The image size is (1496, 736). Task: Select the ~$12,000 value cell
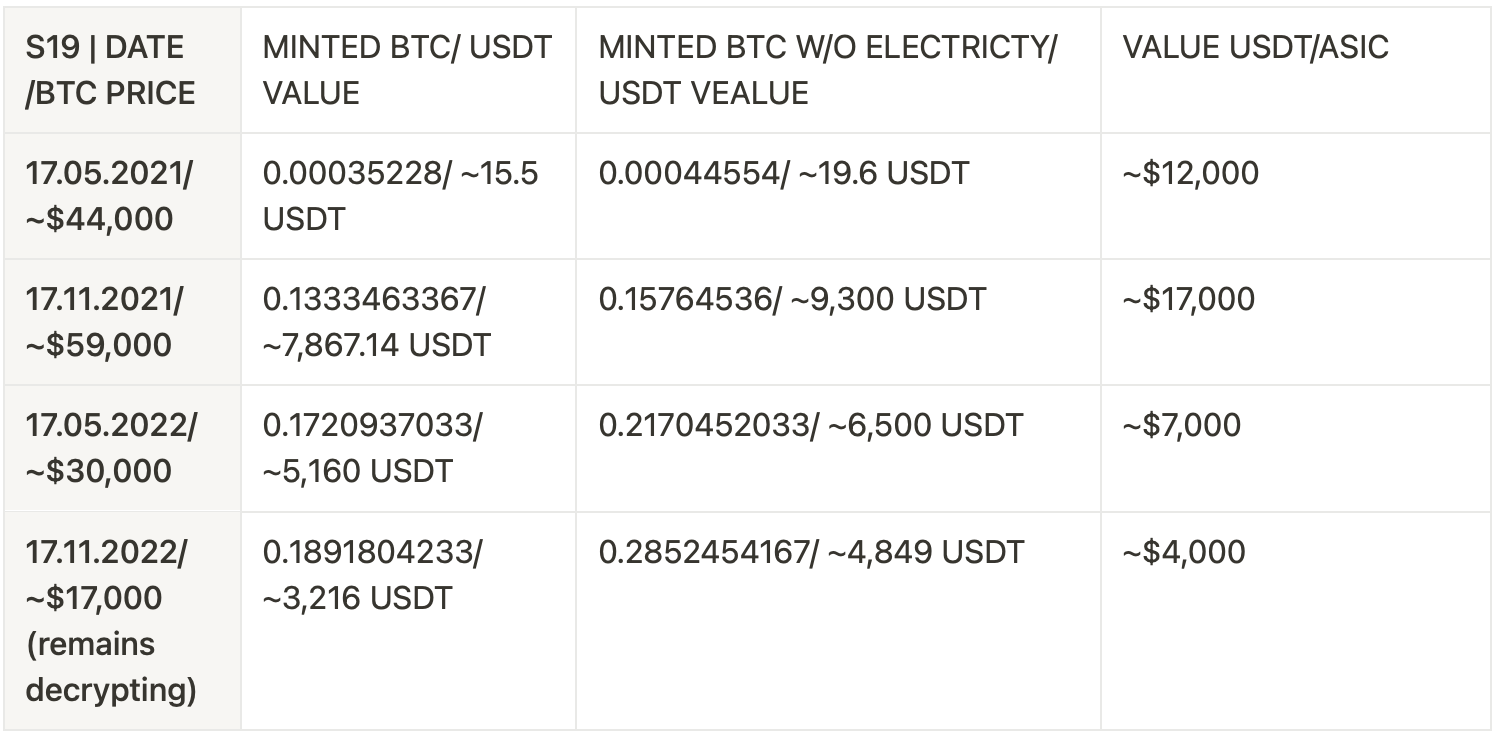pyautogui.click(x=1295, y=196)
